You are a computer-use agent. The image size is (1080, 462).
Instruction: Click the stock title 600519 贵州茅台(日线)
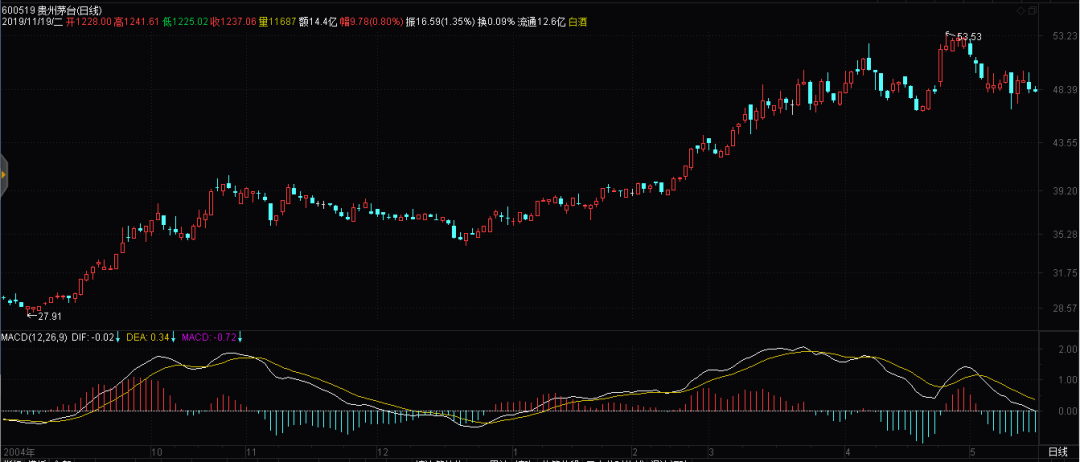pyautogui.click(x=50, y=11)
